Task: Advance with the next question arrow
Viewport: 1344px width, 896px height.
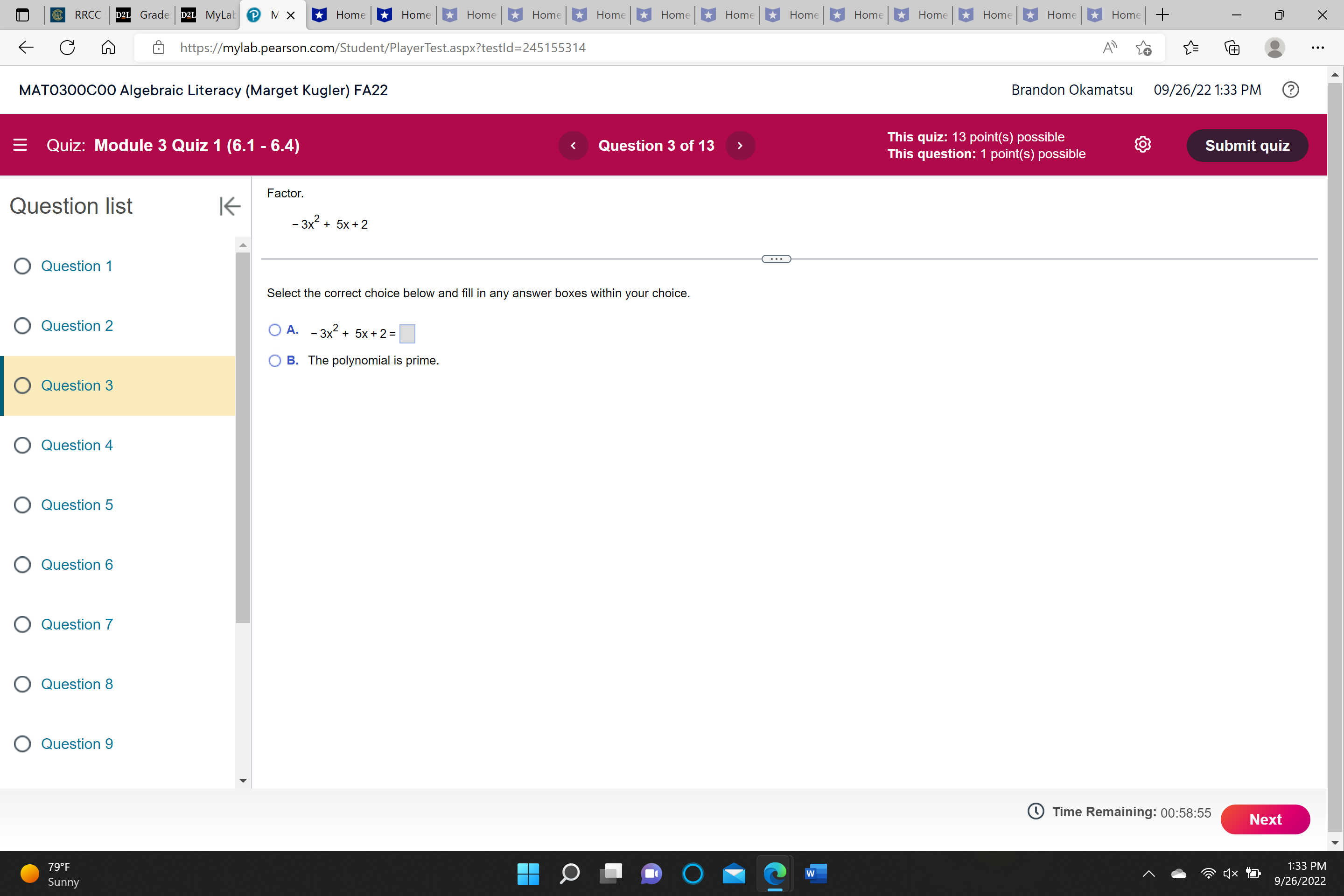Action: [740, 146]
